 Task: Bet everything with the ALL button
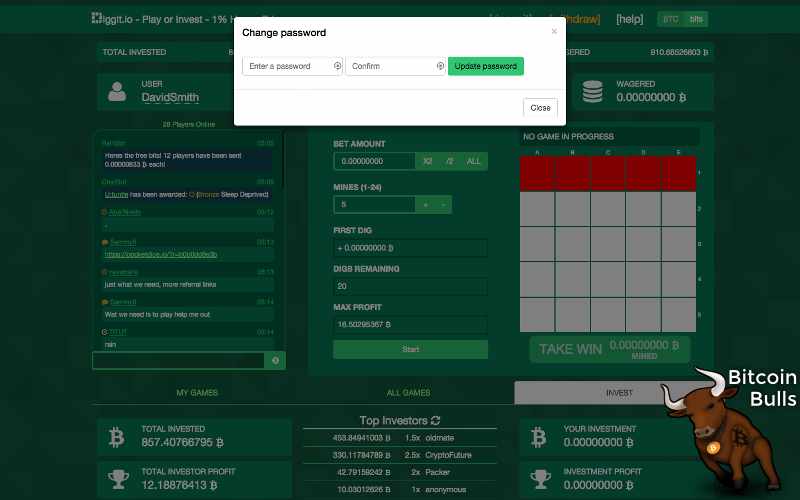pyautogui.click(x=473, y=161)
